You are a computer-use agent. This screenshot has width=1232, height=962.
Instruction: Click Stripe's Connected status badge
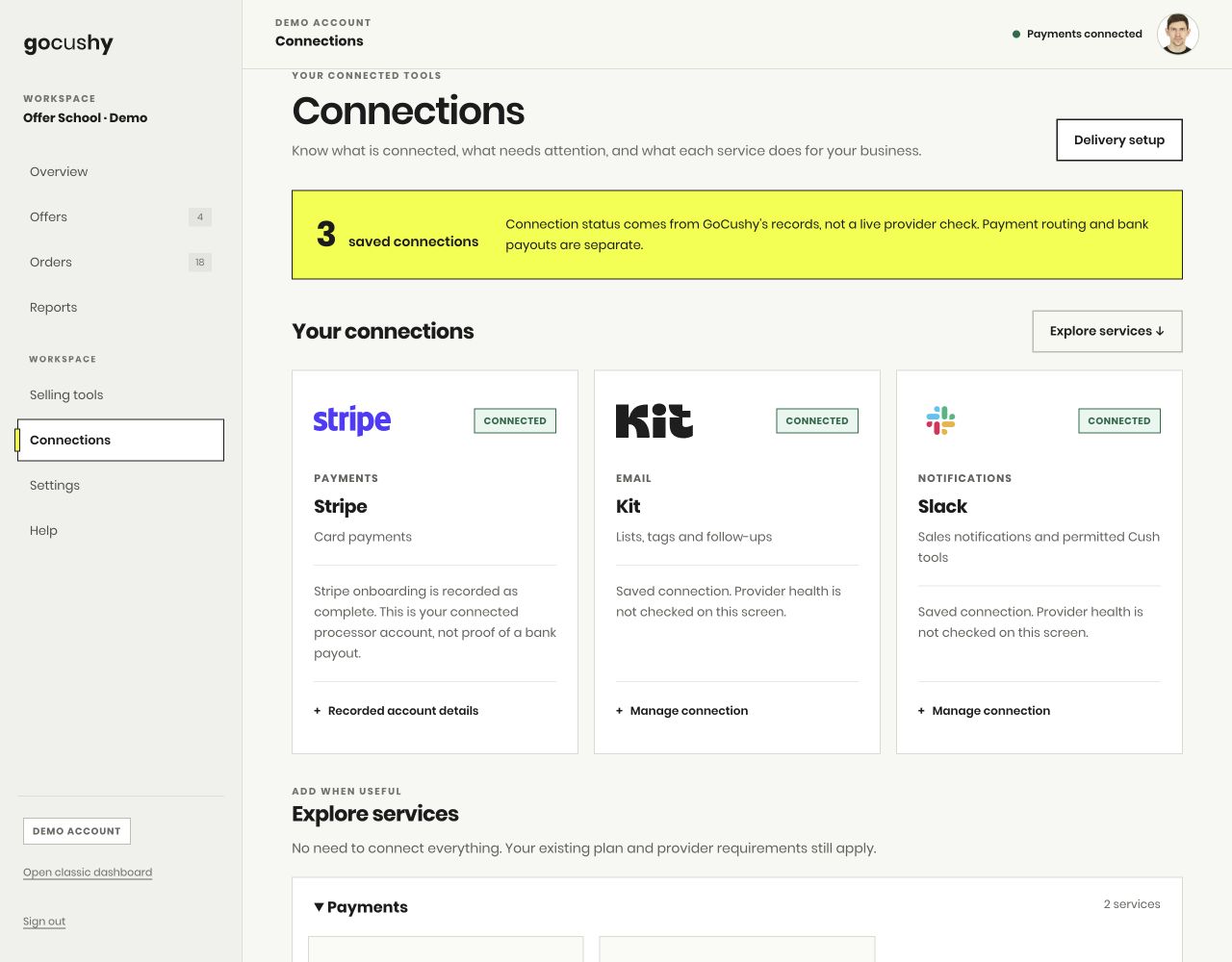coord(515,420)
